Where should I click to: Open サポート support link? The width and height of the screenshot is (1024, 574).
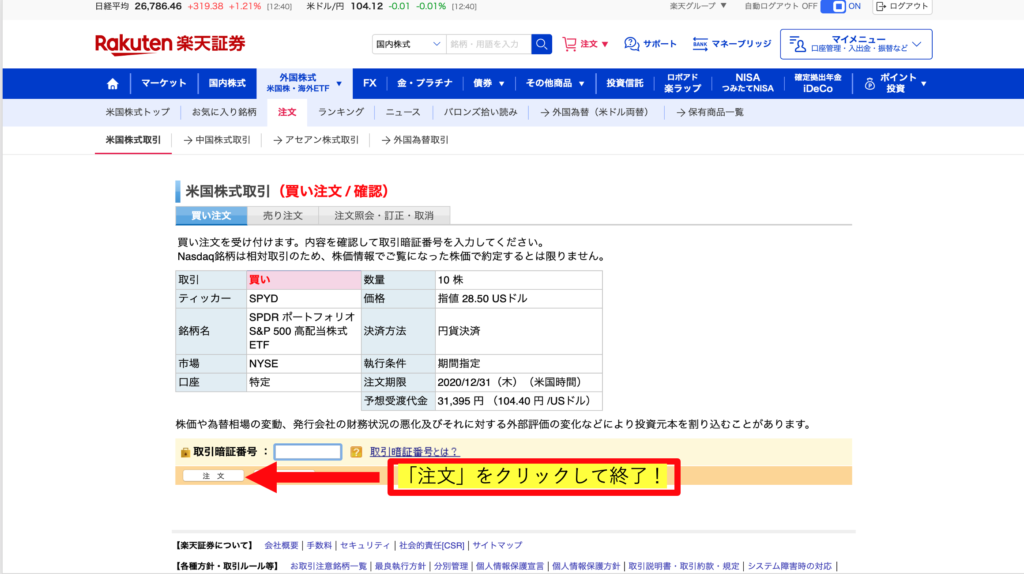(650, 44)
